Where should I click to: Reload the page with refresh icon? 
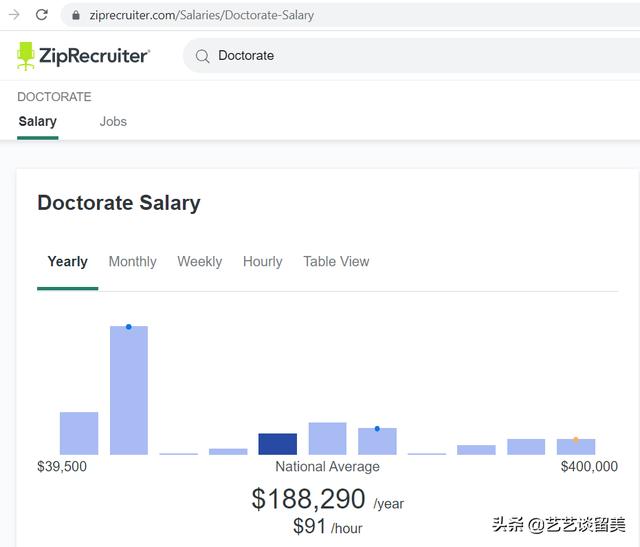point(42,15)
